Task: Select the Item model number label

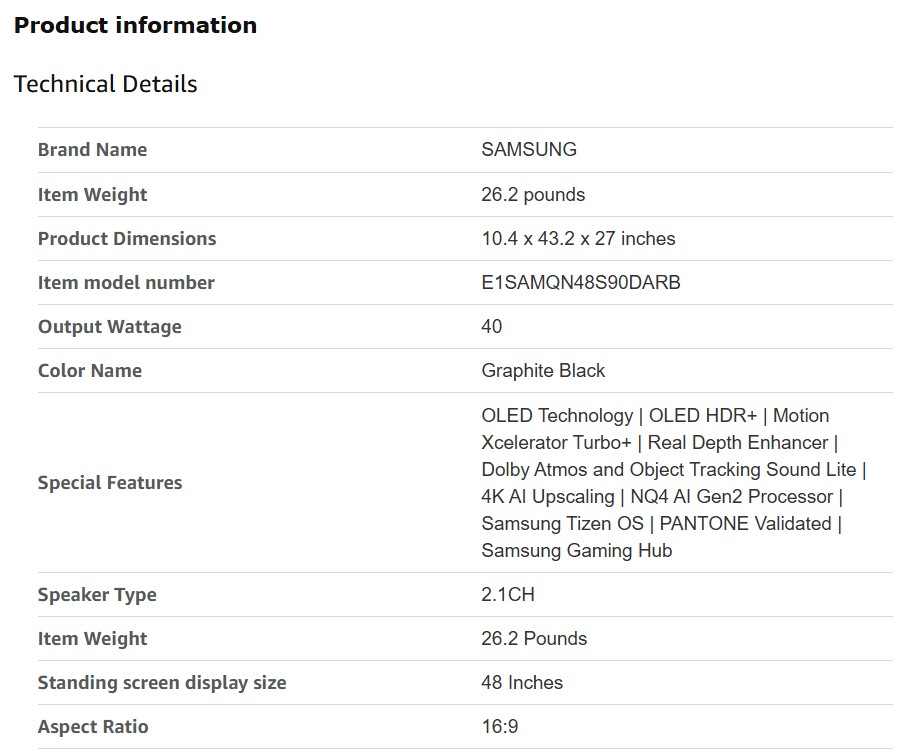Action: click(126, 283)
